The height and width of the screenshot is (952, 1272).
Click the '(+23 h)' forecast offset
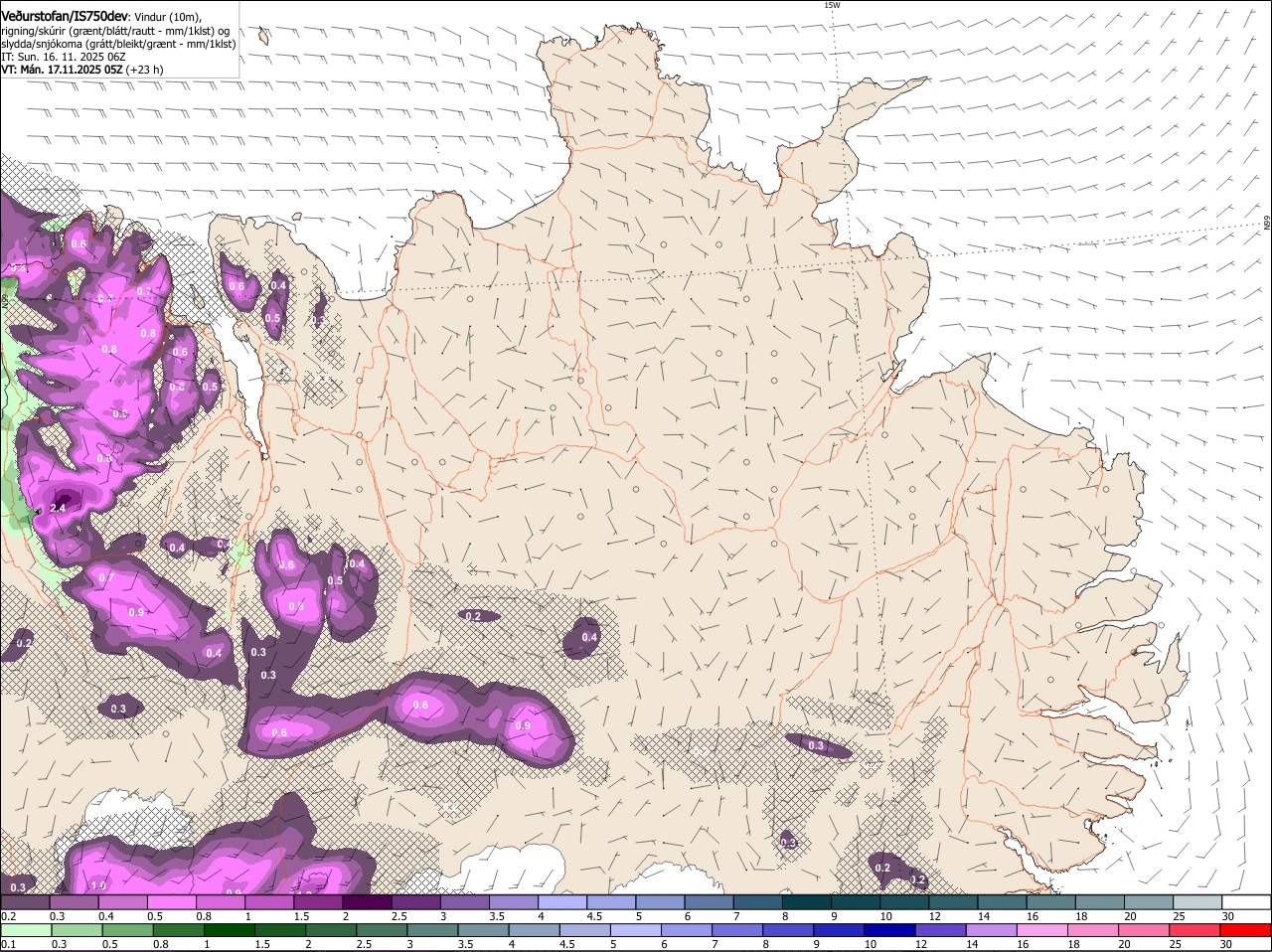145,70
